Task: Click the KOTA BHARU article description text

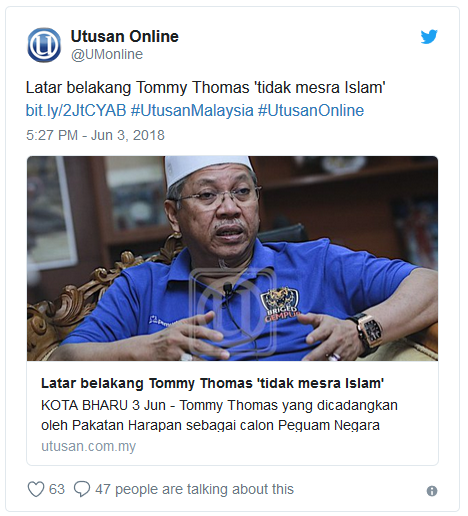Action: coord(219,415)
